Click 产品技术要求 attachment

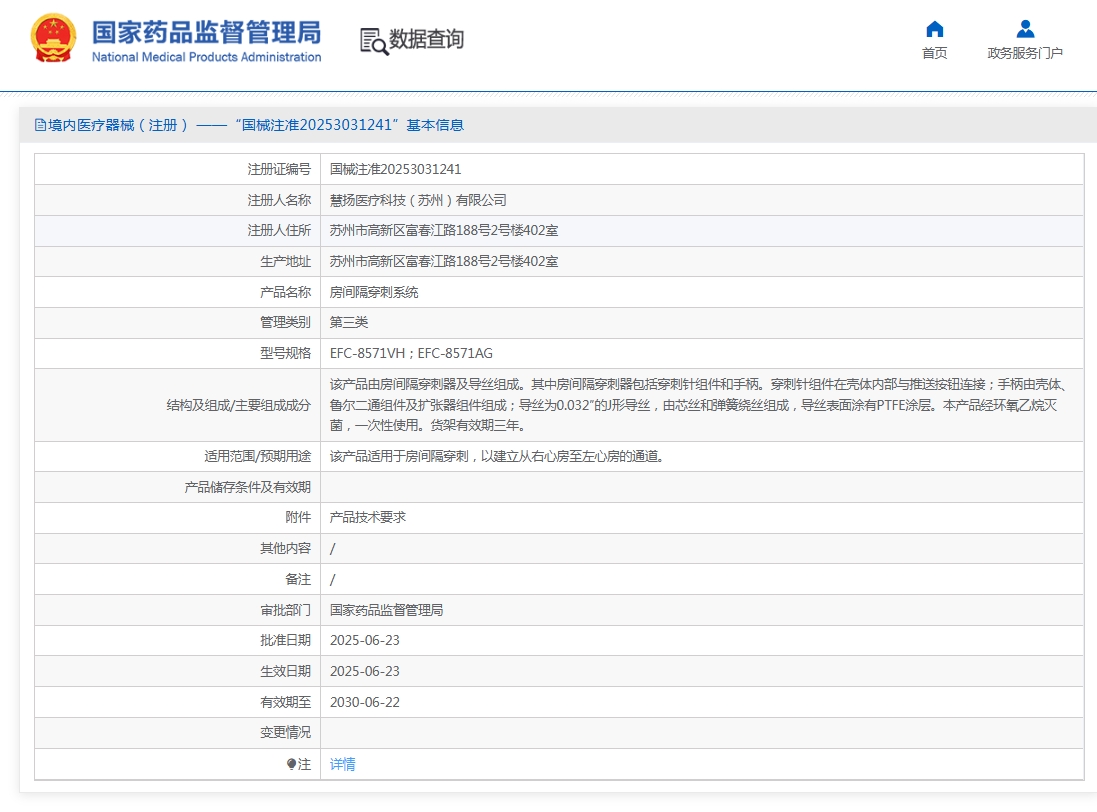[367, 518]
